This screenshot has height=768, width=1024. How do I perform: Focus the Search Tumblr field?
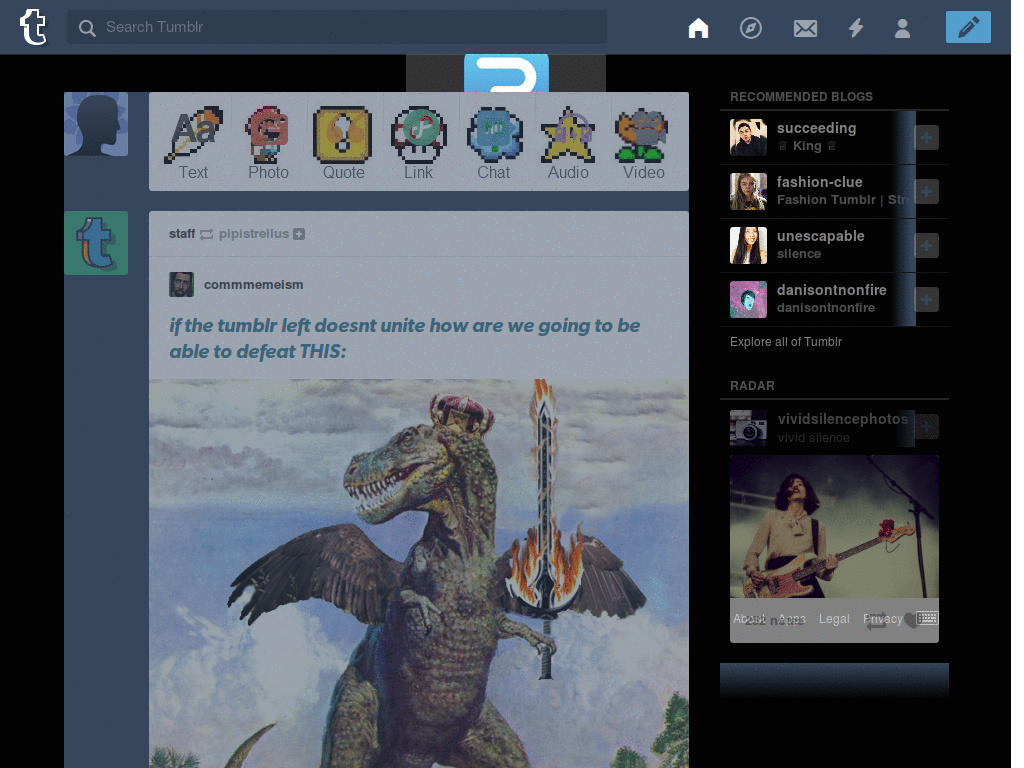tap(337, 27)
